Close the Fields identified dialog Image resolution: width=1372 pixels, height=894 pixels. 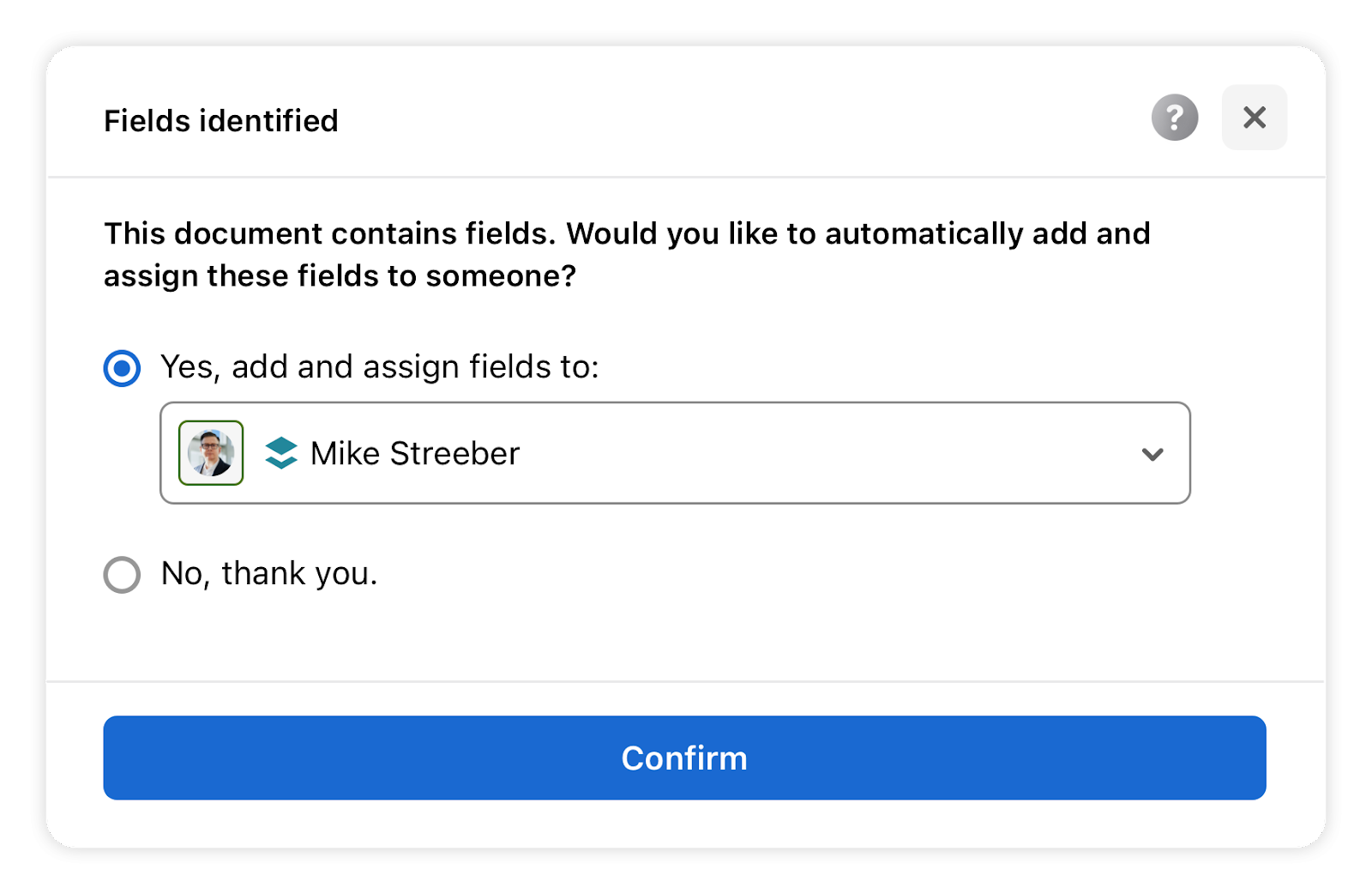(1254, 118)
